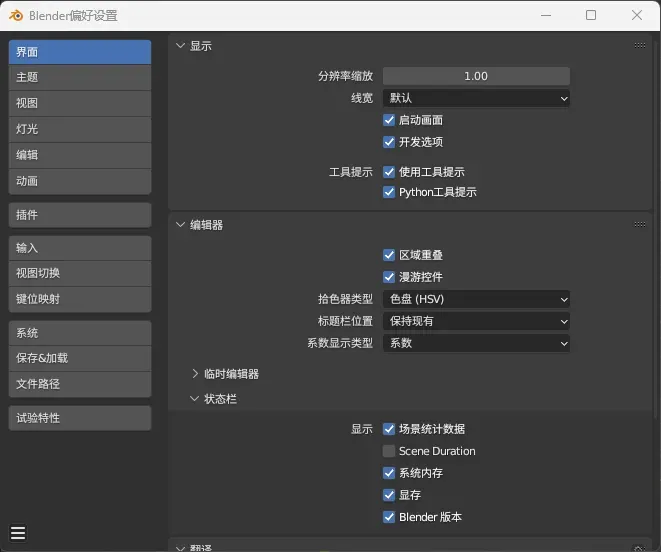
Task: Go to the 编辑 tab
Action: (x=80, y=156)
